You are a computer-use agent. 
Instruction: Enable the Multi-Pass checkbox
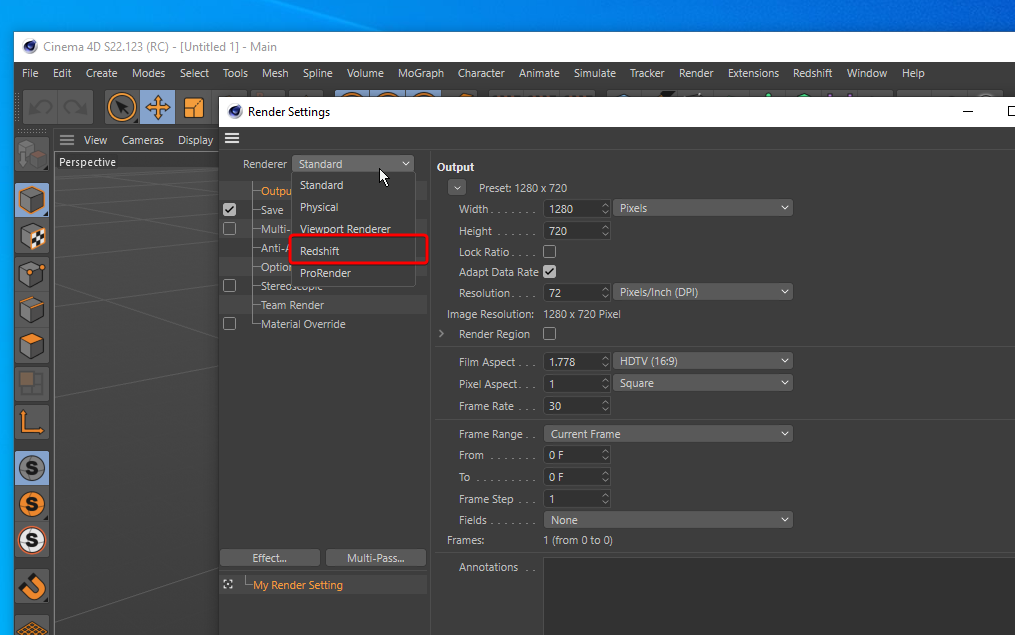(230, 228)
